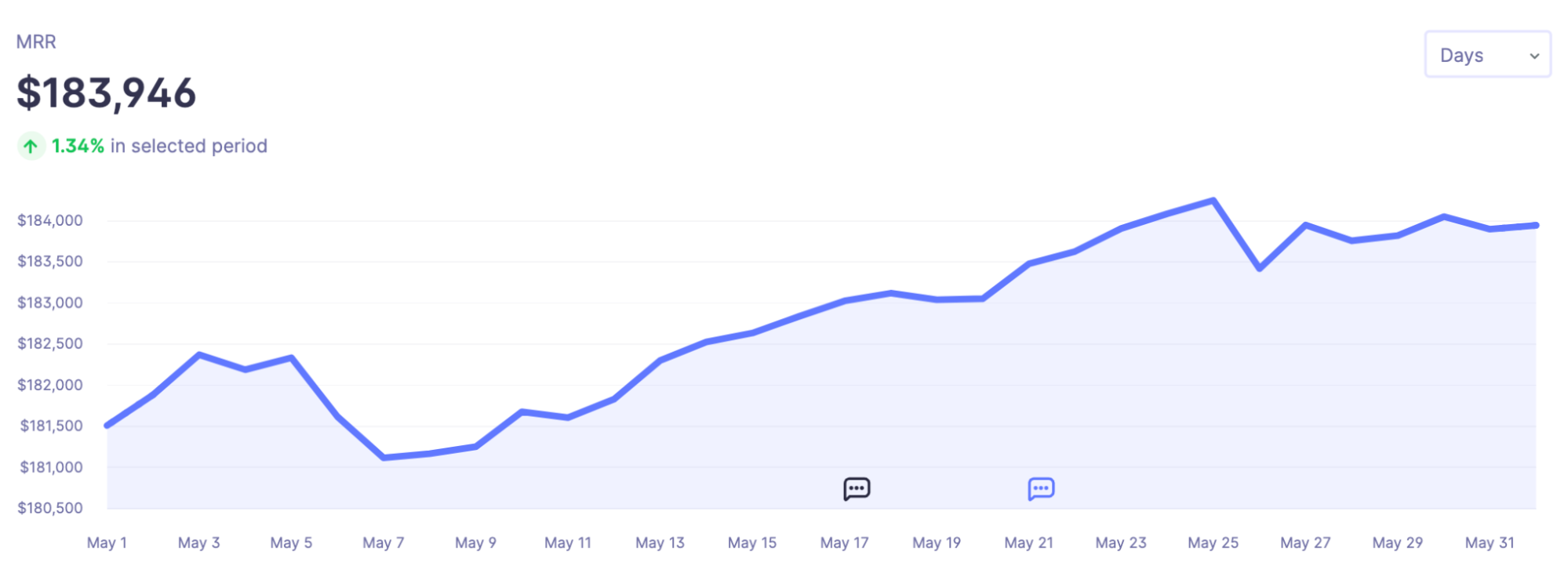Click the MRR chart title label

click(36, 42)
